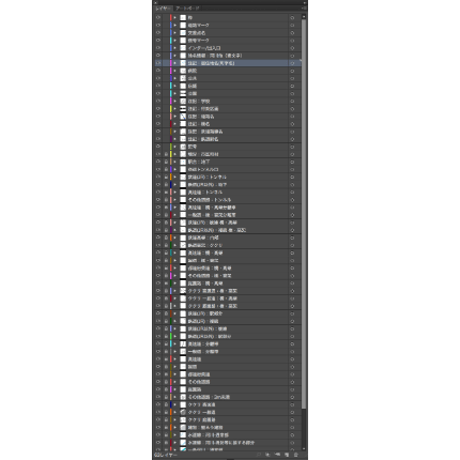Click lock icon of 建物：堅ろう建物 layer
This screenshot has width=460, height=460.
tap(166, 427)
